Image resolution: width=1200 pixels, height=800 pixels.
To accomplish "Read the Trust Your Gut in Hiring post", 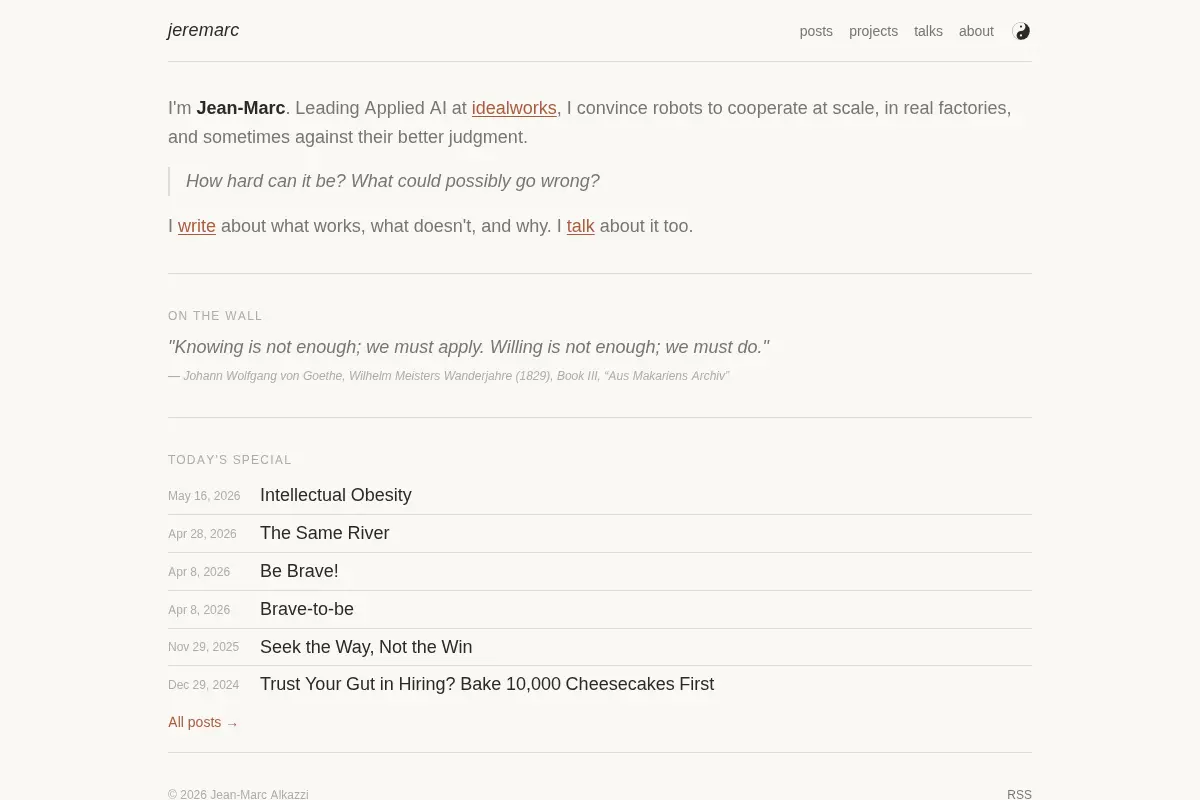I will pyautogui.click(x=487, y=684).
